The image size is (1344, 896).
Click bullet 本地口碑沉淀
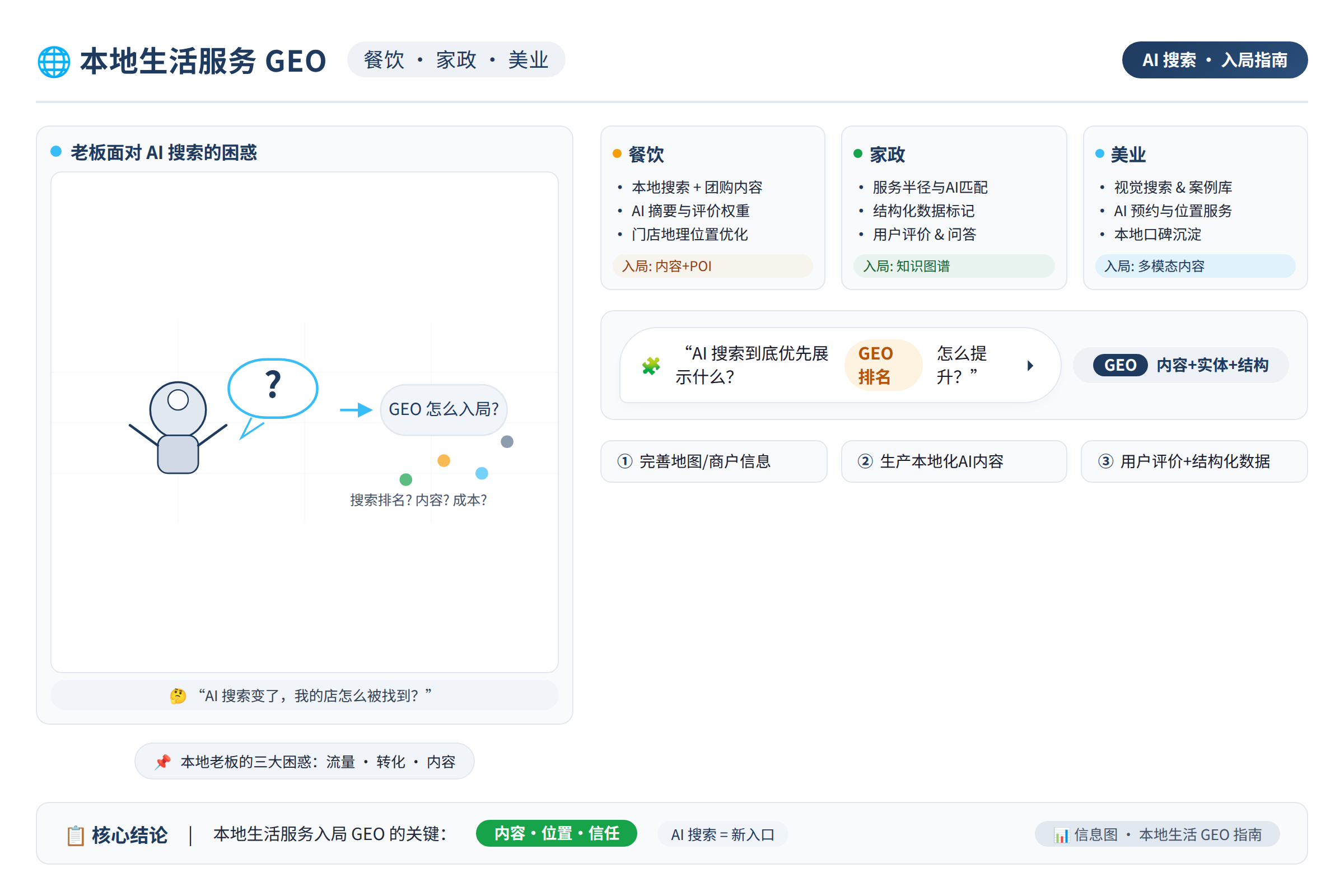(x=1158, y=234)
